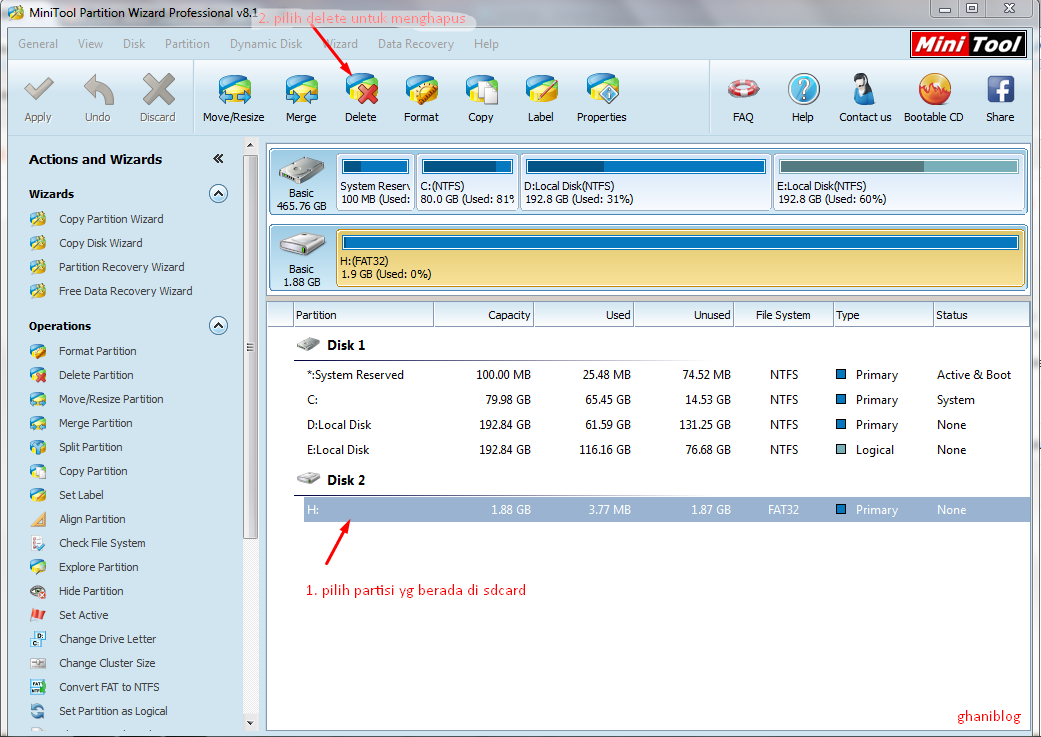The image size is (1041, 737).
Task: Open the View menu
Action: click(x=90, y=44)
